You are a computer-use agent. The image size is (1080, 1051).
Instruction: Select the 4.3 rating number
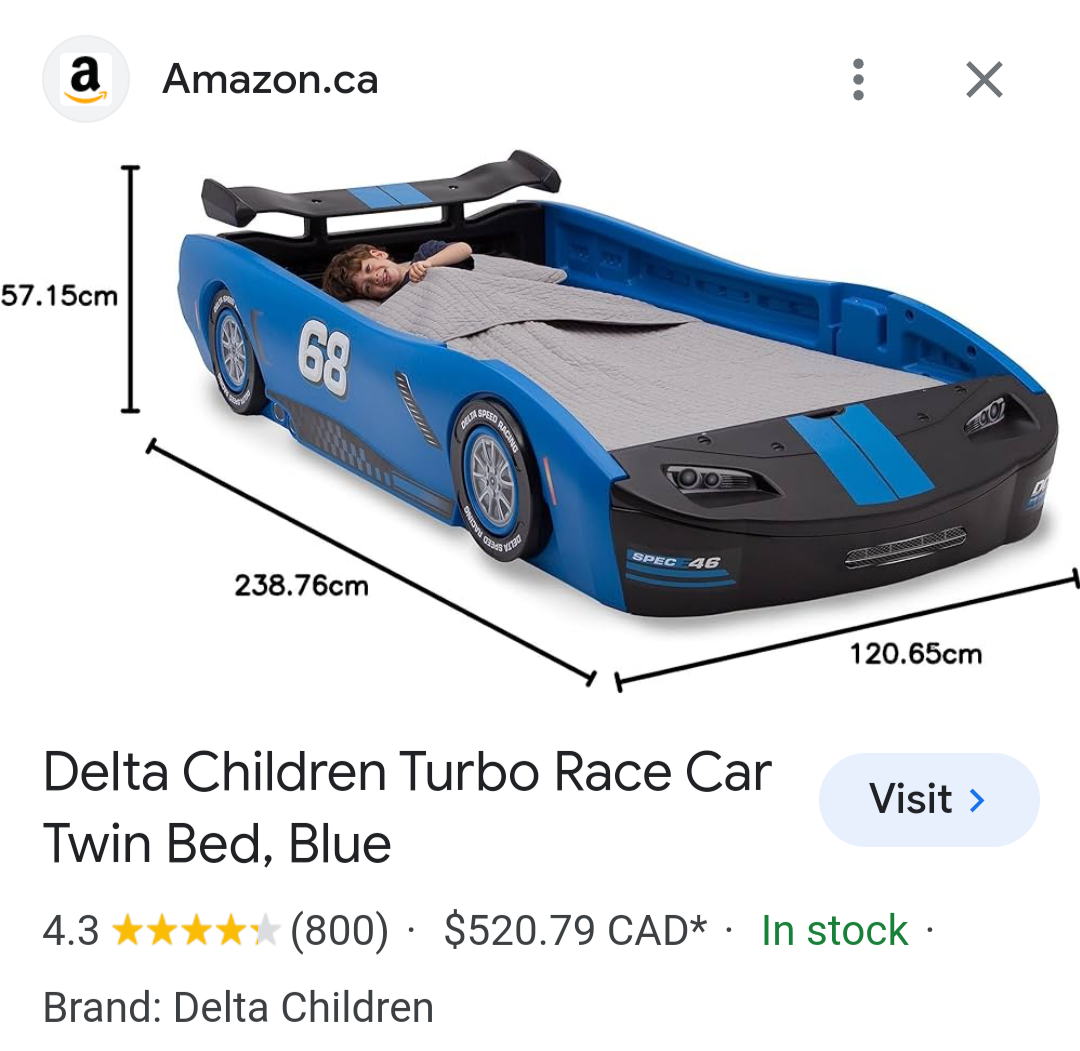(71, 930)
